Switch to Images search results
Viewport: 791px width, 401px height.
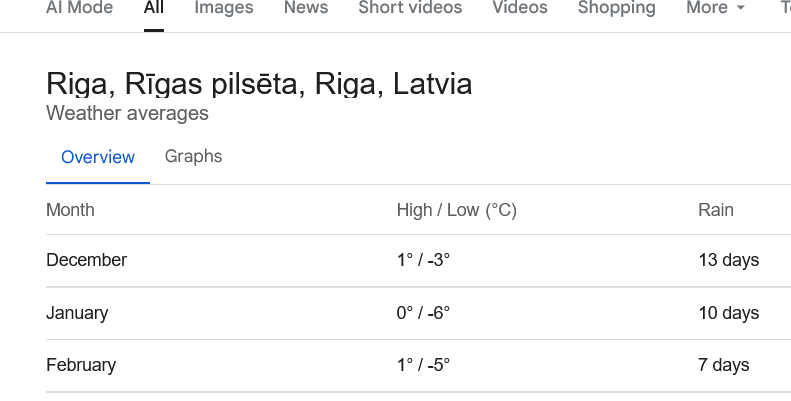tap(223, 8)
